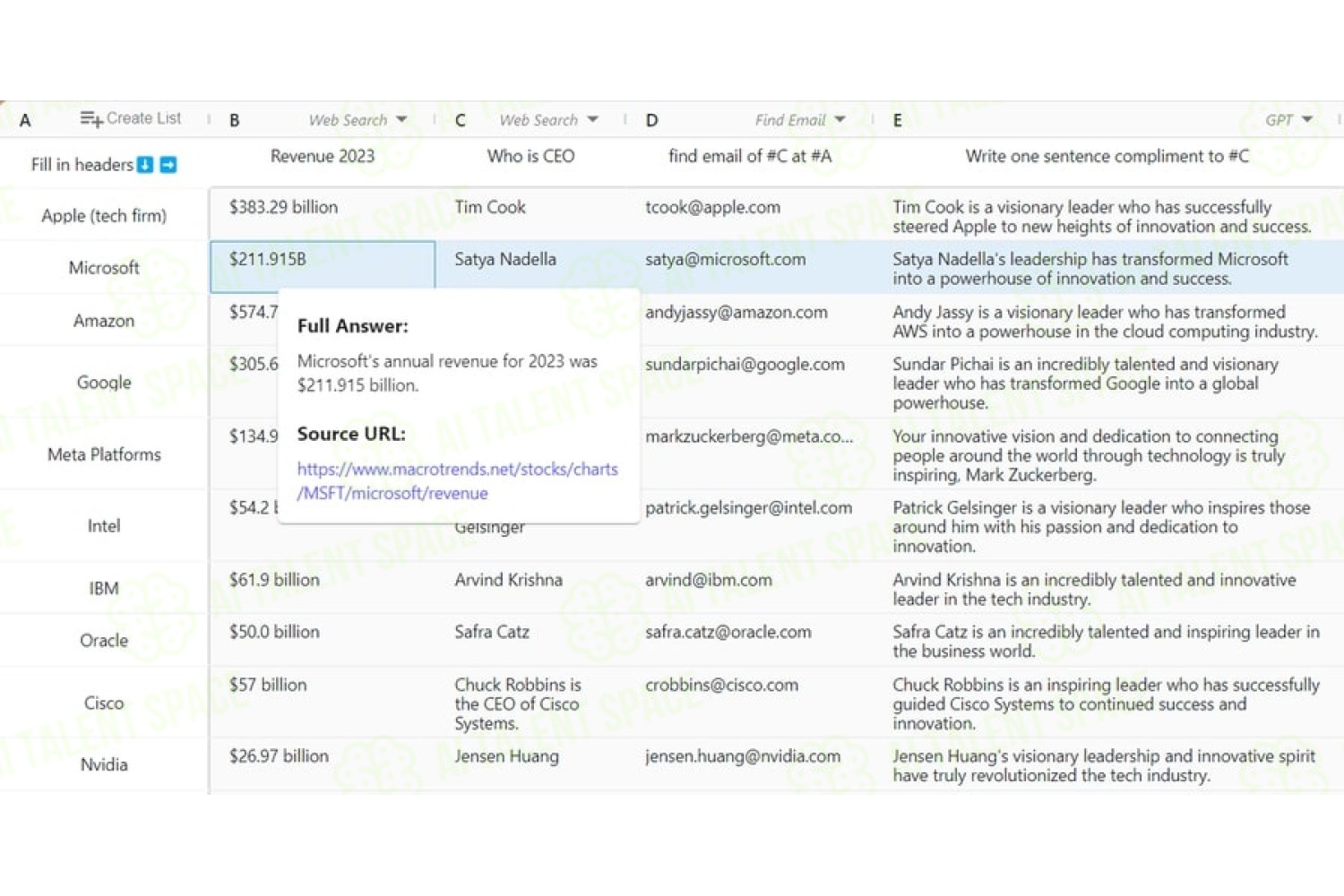The width and height of the screenshot is (1344, 896).
Task: Click the Safra Catz compliment cell
Action: 1109,641
